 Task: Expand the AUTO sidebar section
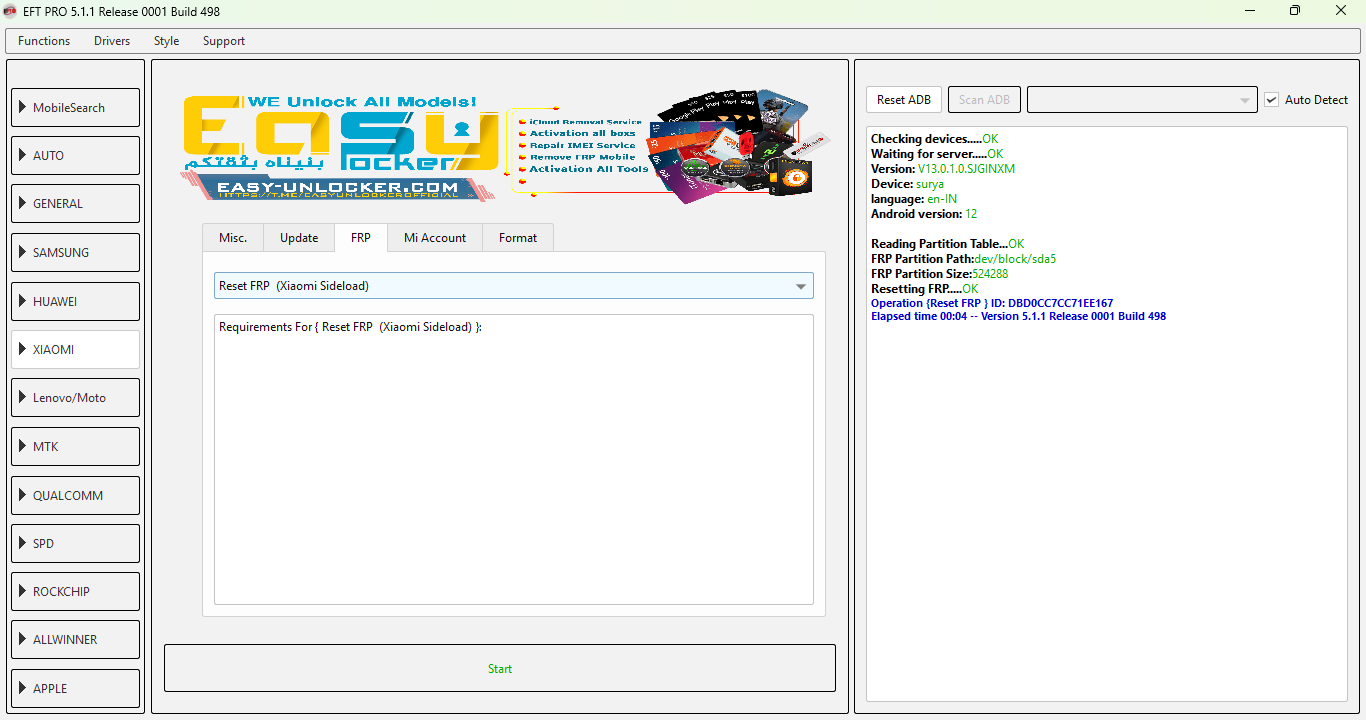point(75,156)
